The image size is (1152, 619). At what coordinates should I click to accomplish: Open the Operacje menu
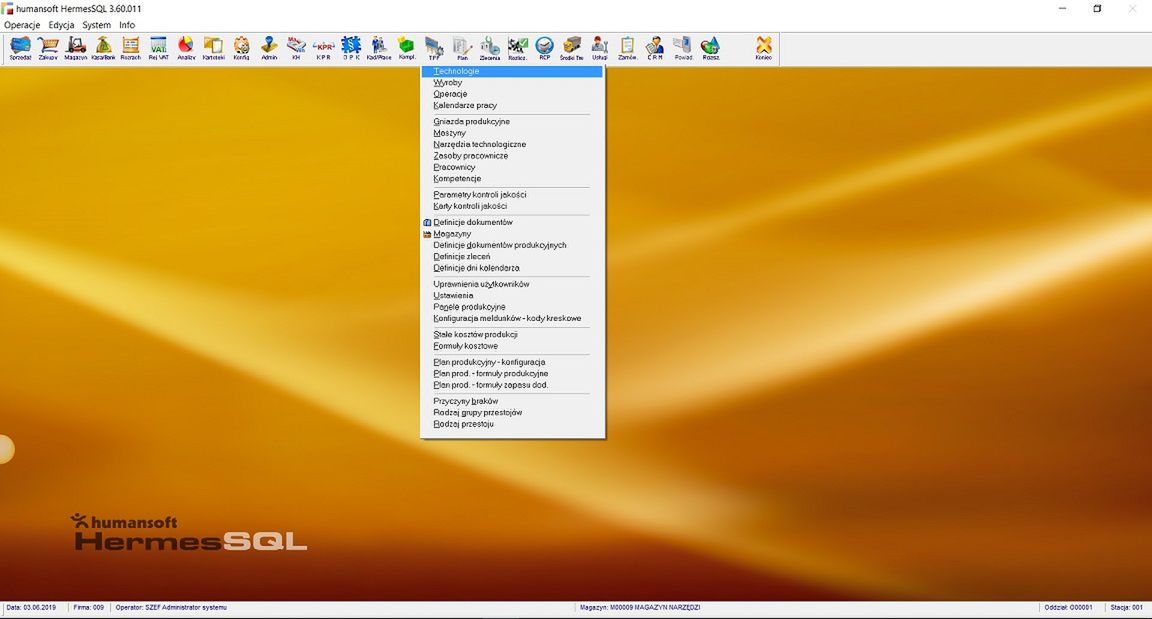[22, 25]
